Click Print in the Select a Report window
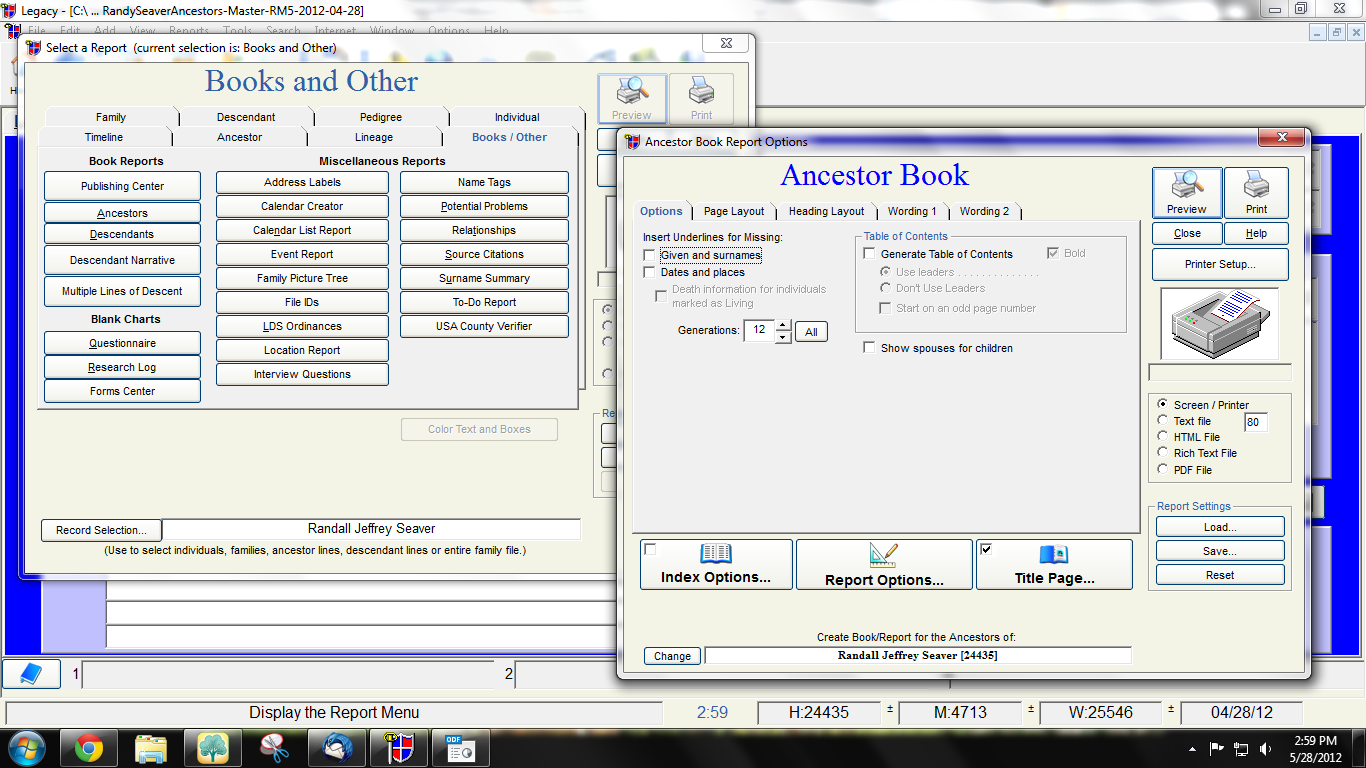The height and width of the screenshot is (768, 1366). pyautogui.click(x=701, y=99)
